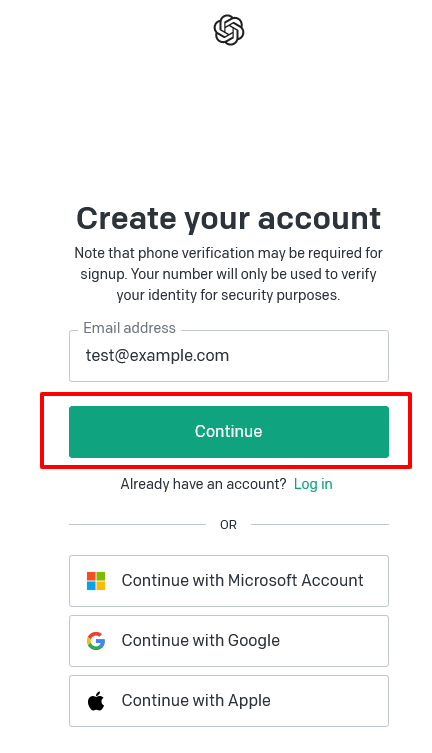432x753 pixels.
Task: Click the test@example.com text in the field
Action: pos(157,356)
